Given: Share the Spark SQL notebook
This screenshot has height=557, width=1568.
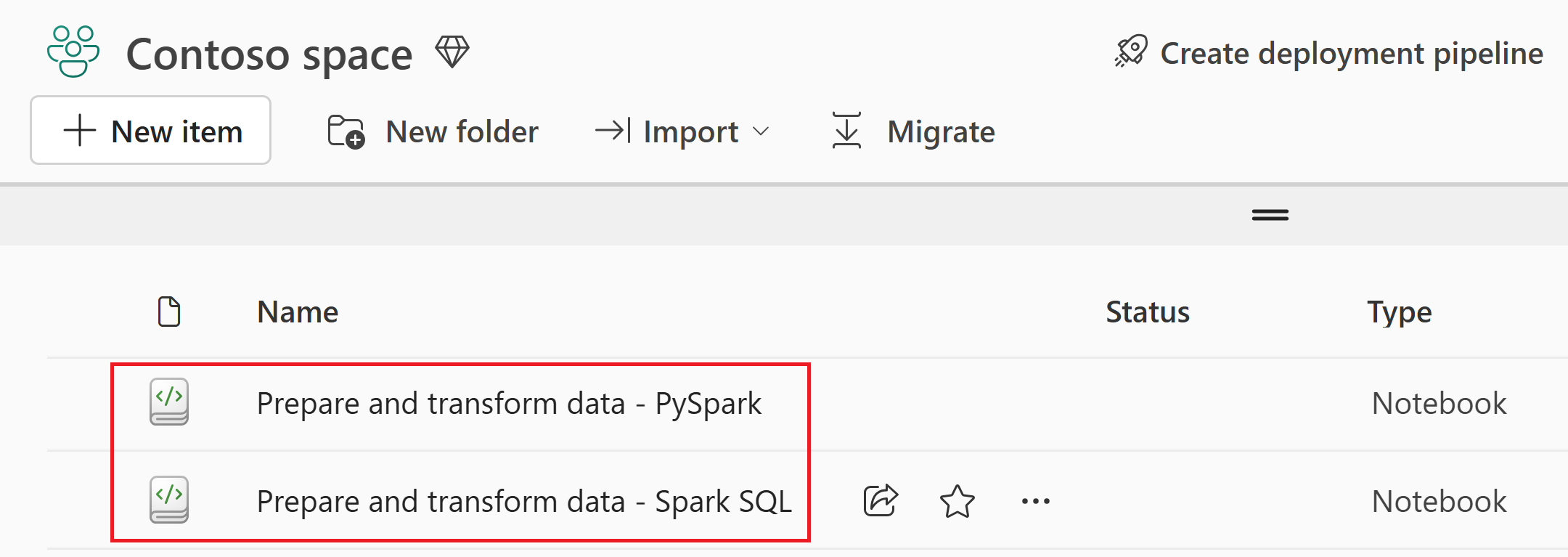Looking at the screenshot, I should pos(881,500).
